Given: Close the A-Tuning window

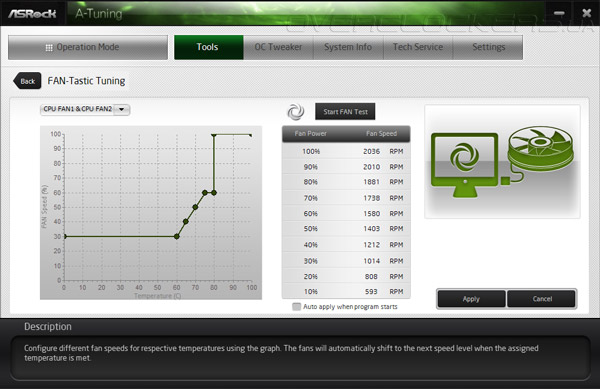Looking at the screenshot, I should coord(586,13).
